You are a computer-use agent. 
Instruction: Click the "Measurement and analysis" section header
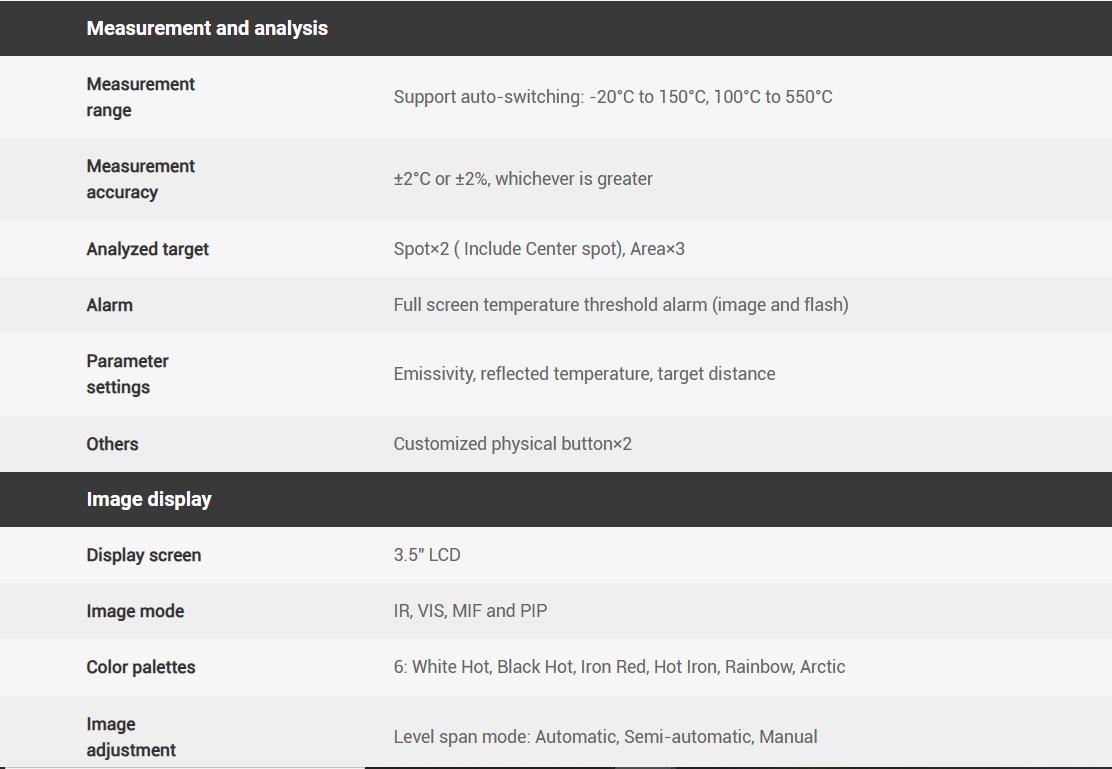(x=207, y=28)
